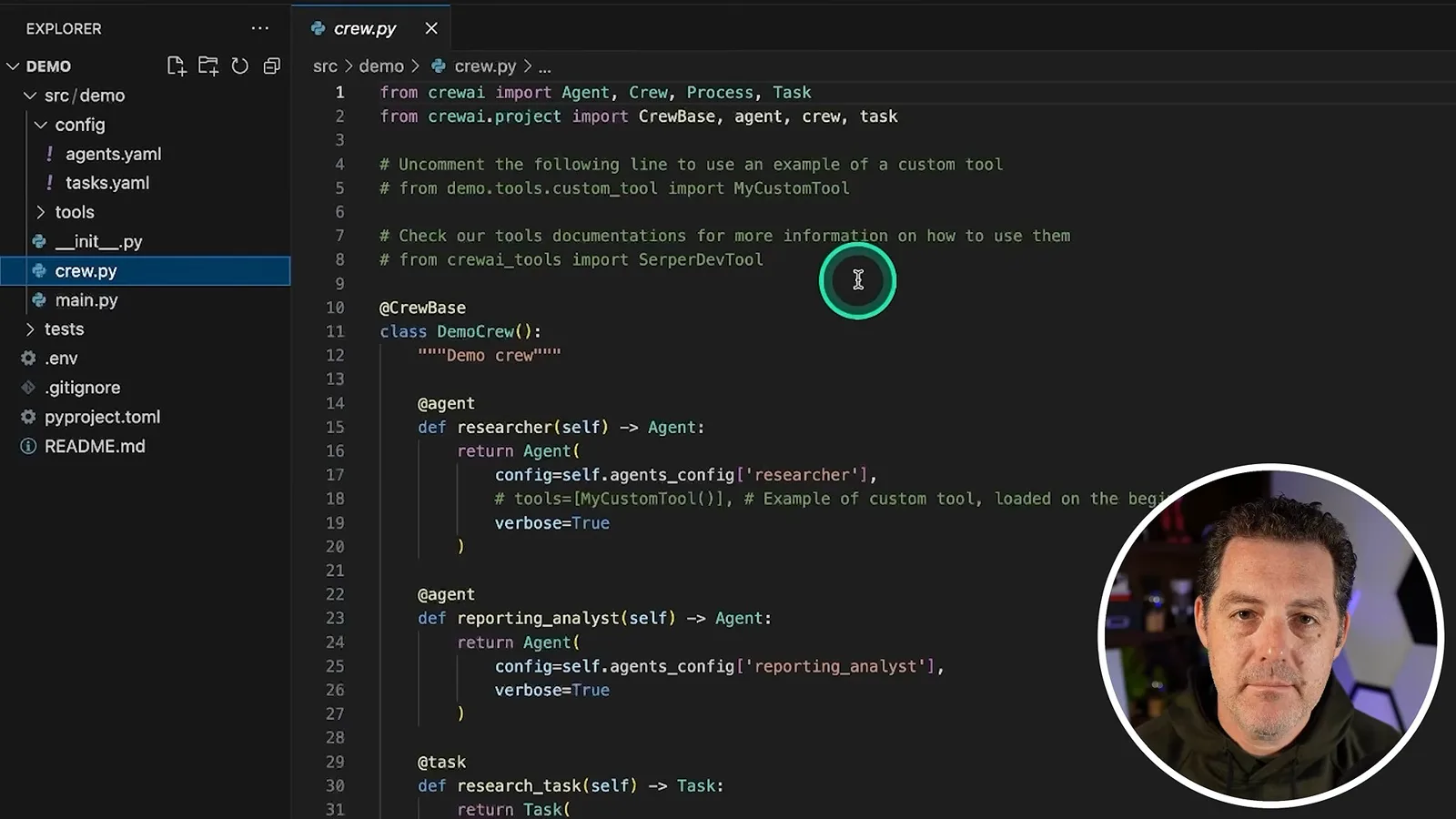
Task: Click line number 23 in gutter
Action: 335,618
